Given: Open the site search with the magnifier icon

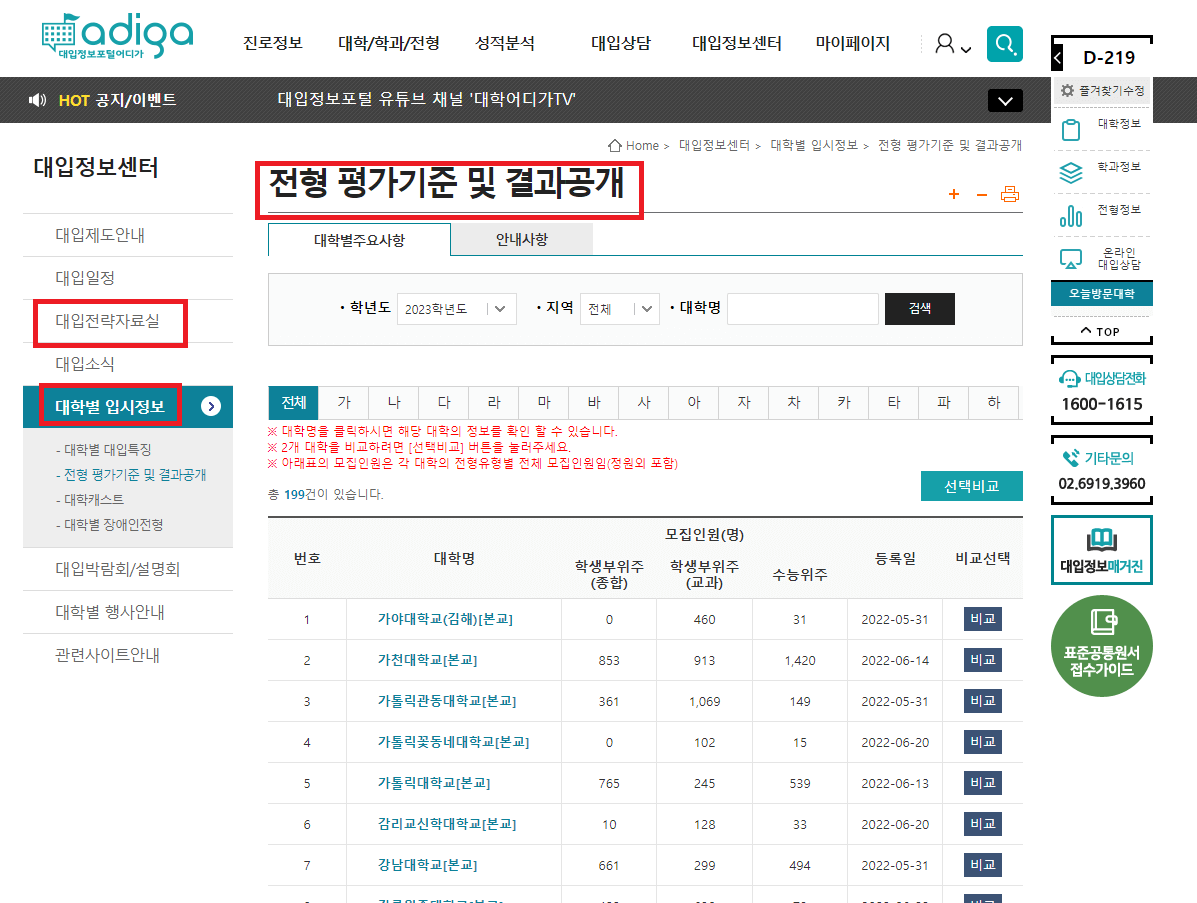Looking at the screenshot, I should pyautogui.click(x=1004, y=44).
